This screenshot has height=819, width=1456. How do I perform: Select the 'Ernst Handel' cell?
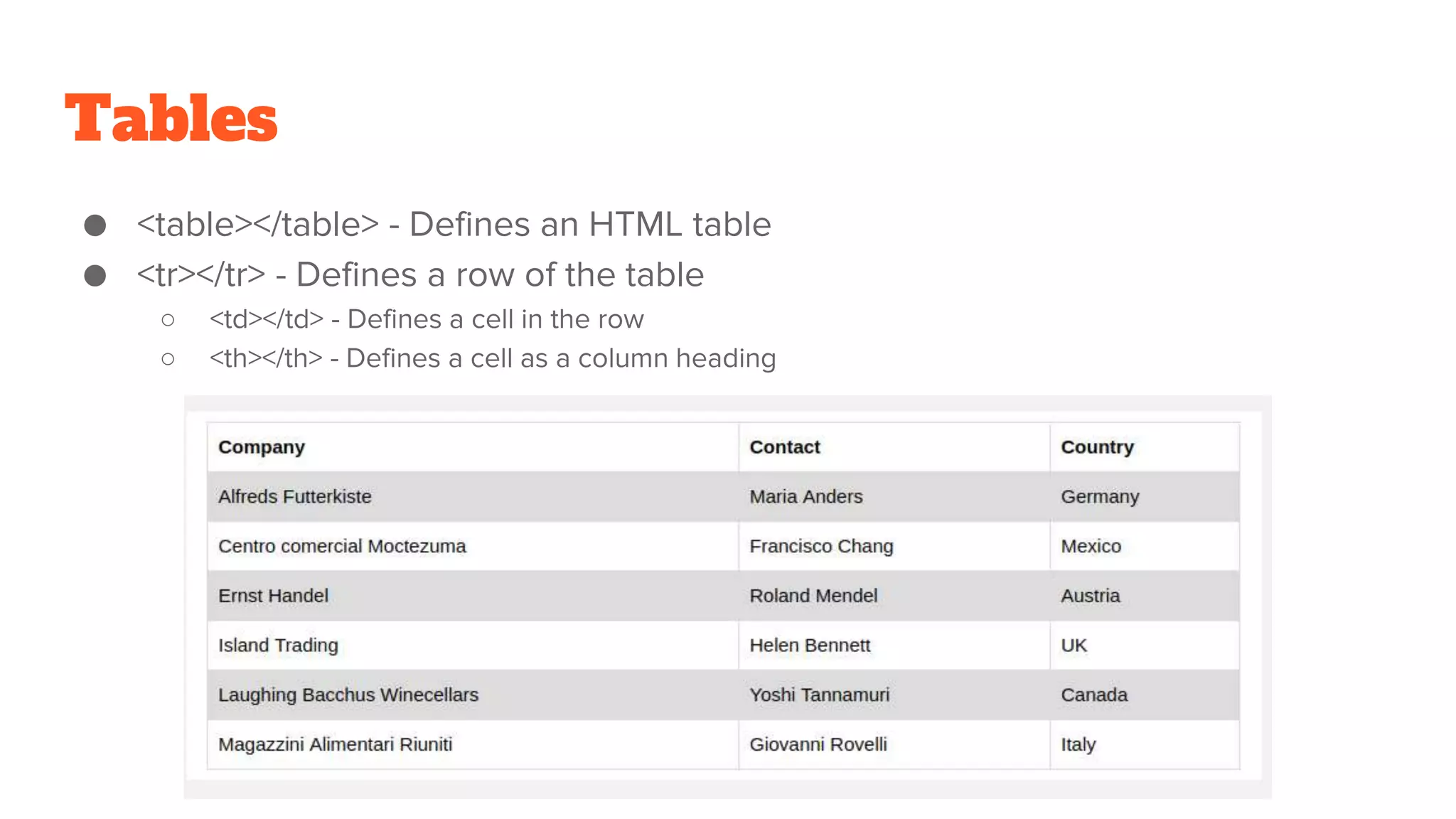point(473,596)
